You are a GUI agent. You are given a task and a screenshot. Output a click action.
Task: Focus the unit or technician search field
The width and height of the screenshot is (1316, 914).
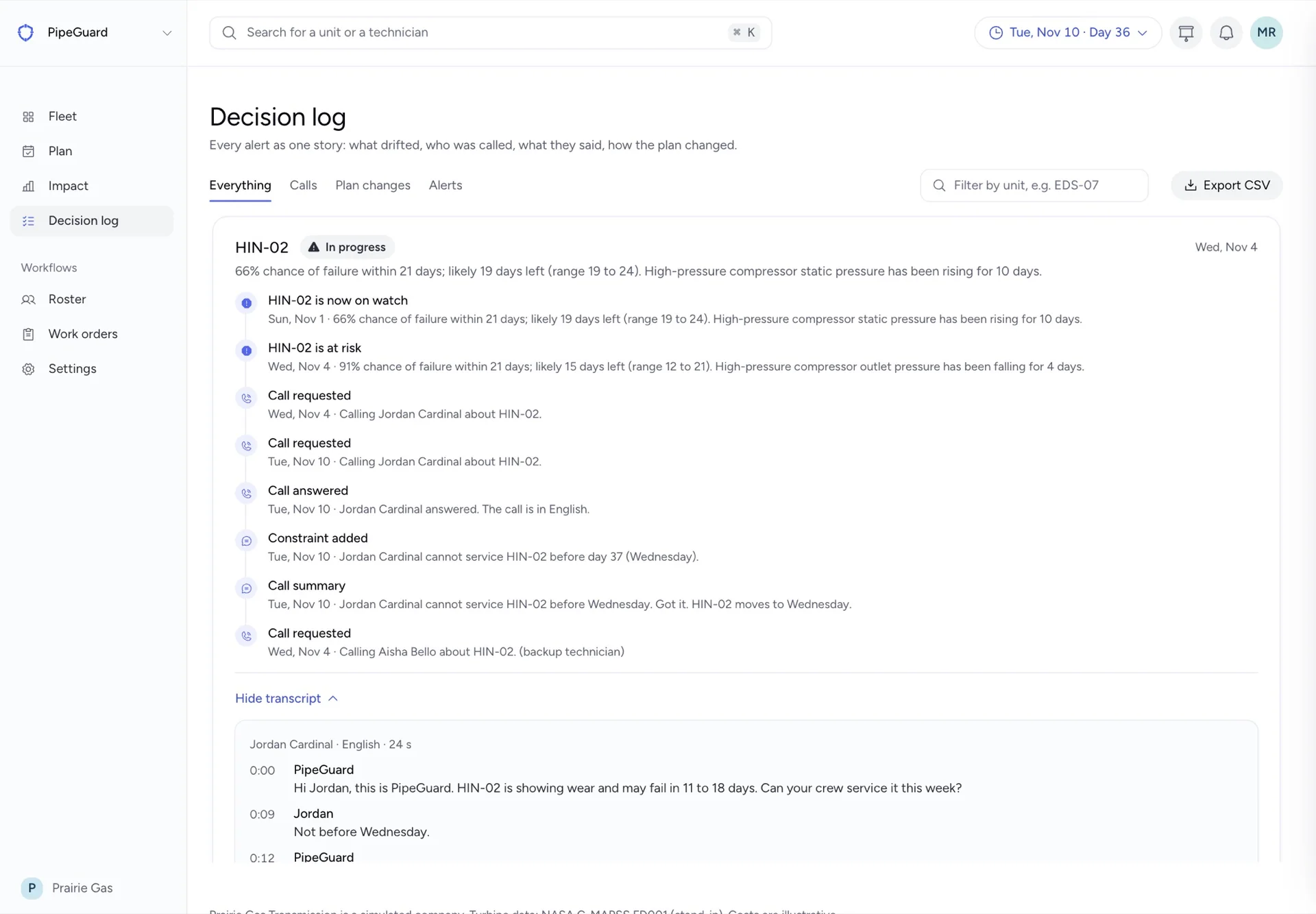pos(491,33)
